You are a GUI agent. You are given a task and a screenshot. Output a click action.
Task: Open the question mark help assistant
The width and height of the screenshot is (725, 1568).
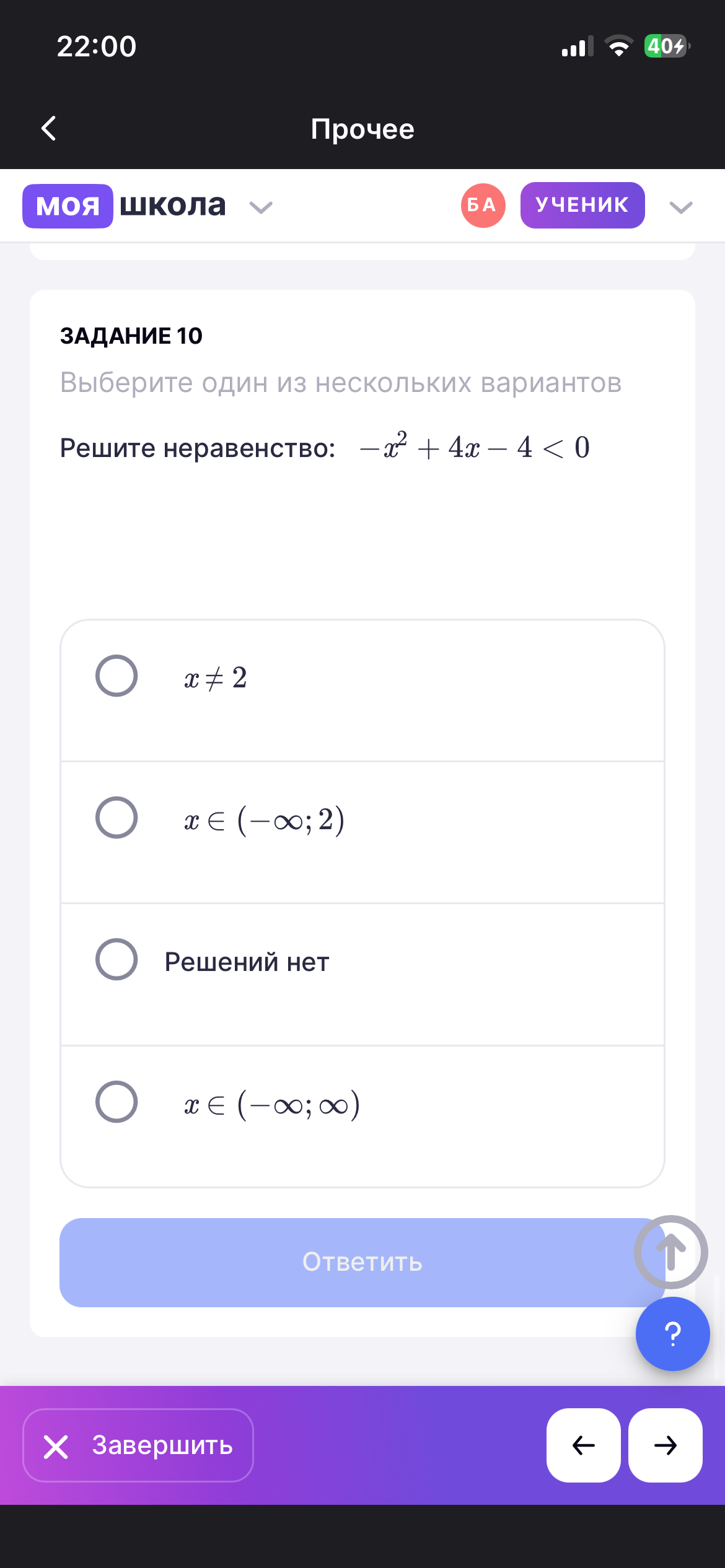pos(672,1333)
